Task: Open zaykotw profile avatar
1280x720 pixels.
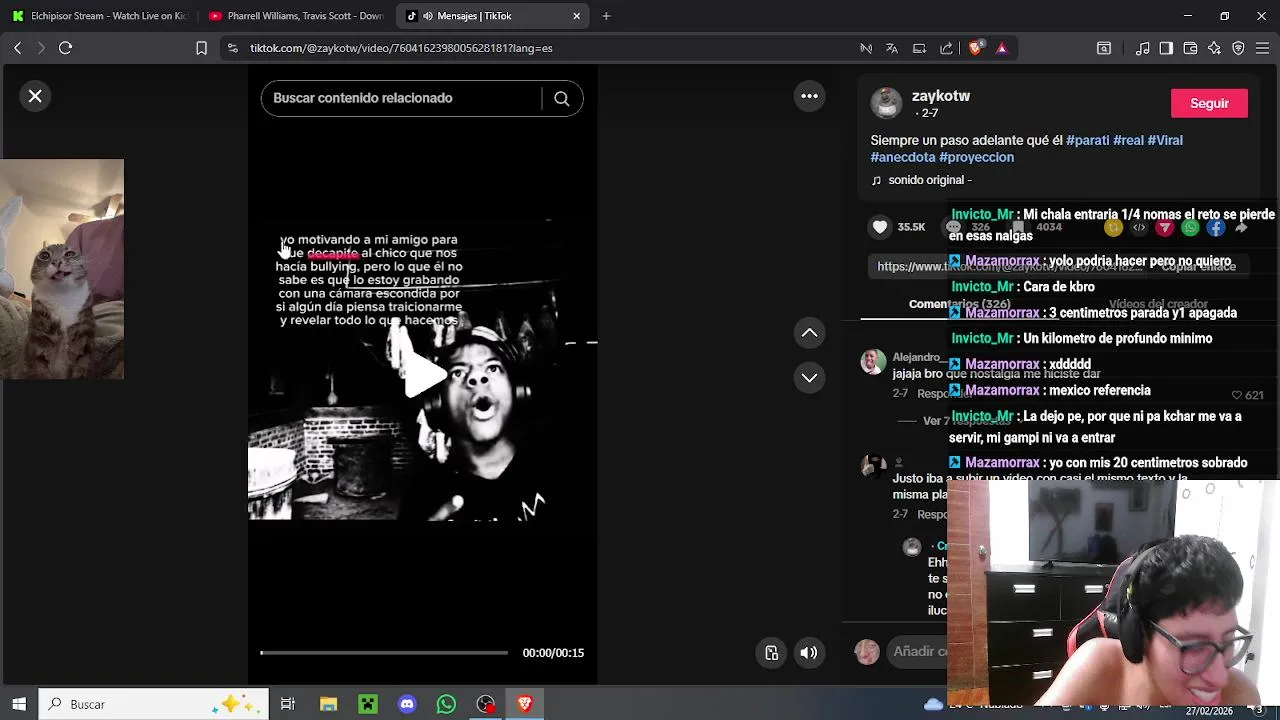Action: tap(886, 103)
